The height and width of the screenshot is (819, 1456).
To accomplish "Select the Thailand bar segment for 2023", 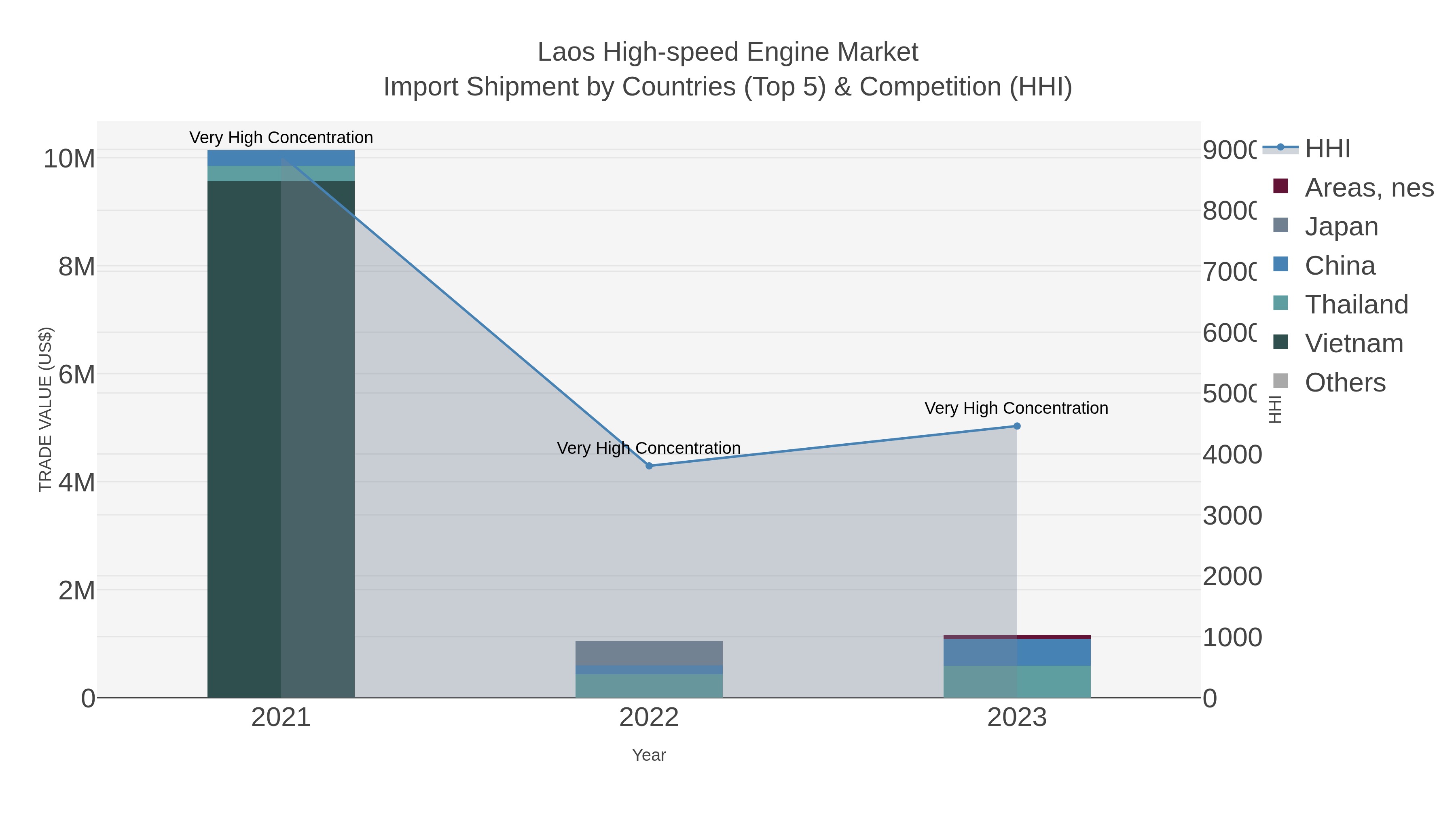I will click(x=1017, y=681).
